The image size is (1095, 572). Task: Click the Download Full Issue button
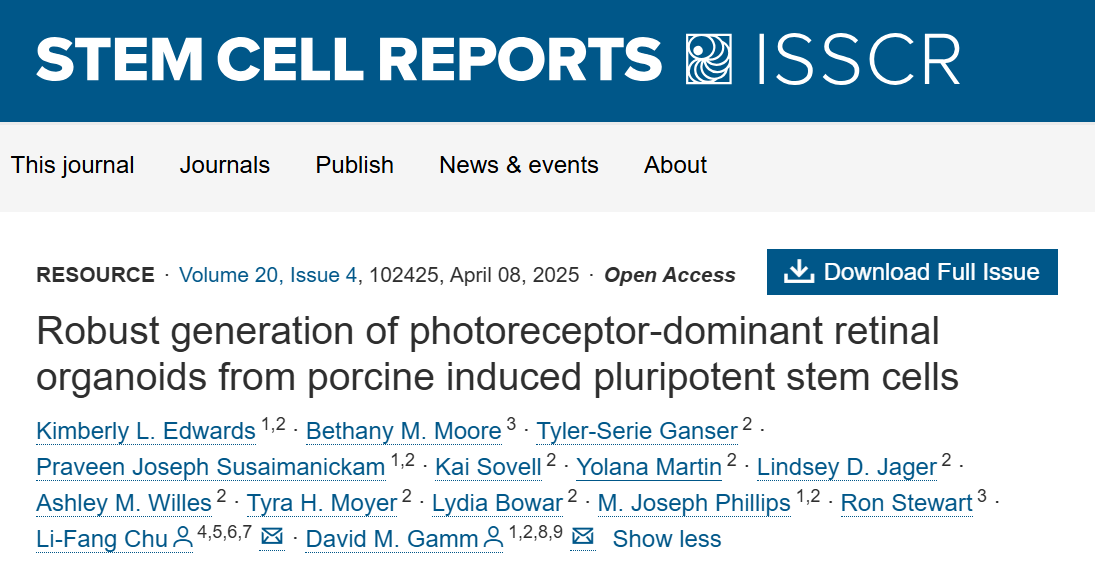911,272
